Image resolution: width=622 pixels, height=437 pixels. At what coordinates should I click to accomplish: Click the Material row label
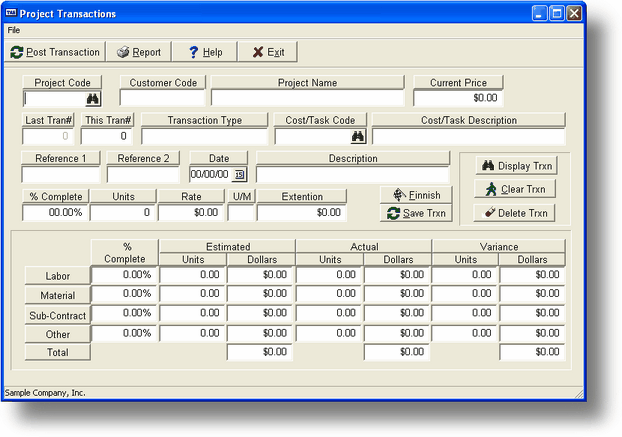[58, 295]
